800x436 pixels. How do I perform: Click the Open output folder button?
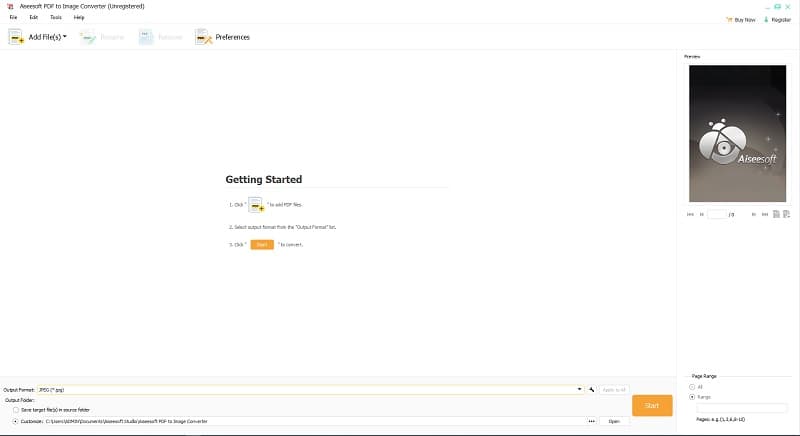pos(614,422)
